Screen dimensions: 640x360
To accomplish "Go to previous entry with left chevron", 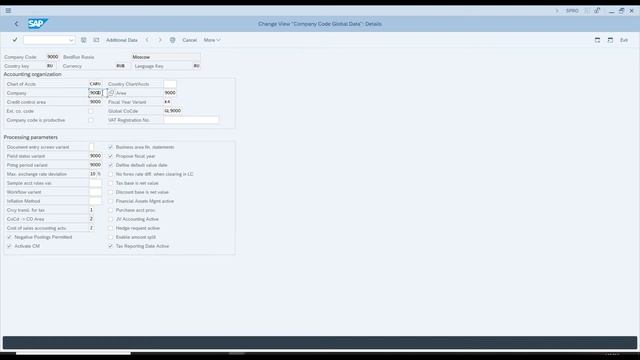I will (147, 40).
